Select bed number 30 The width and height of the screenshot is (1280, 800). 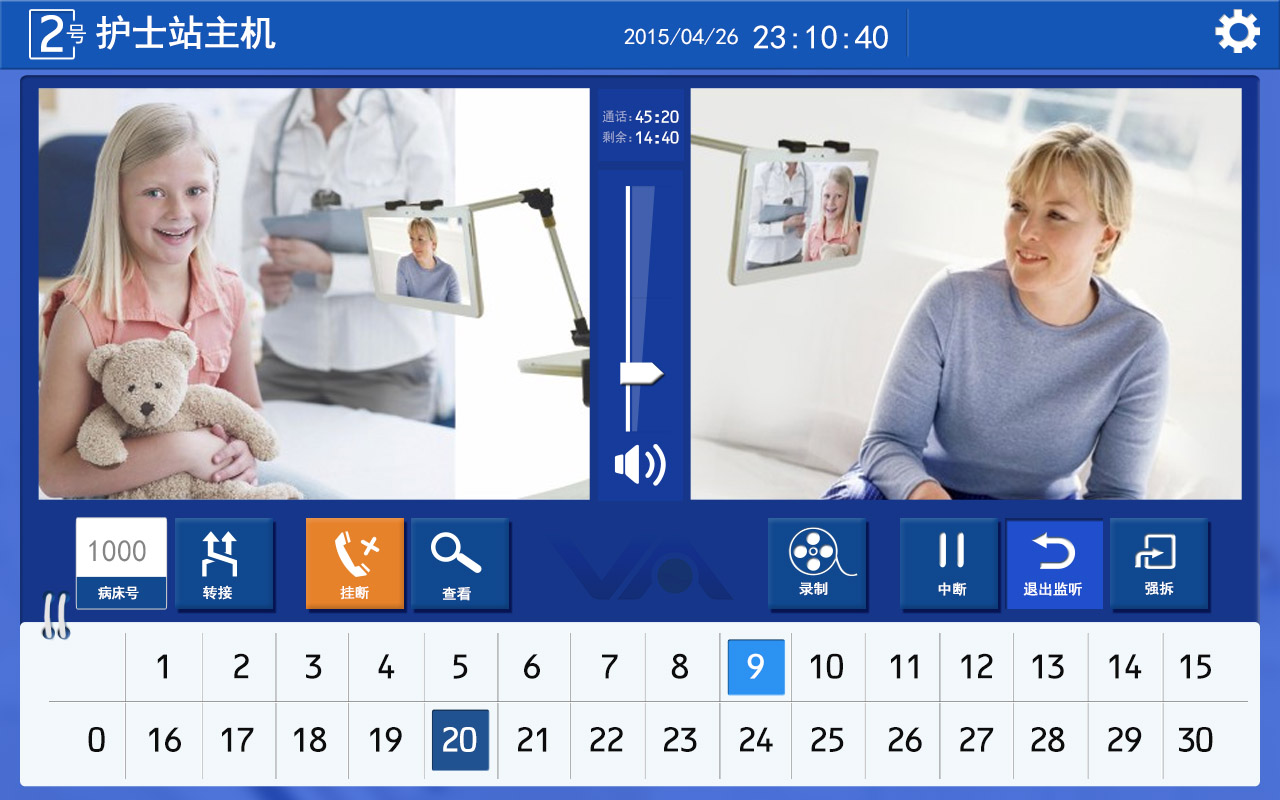click(1196, 741)
